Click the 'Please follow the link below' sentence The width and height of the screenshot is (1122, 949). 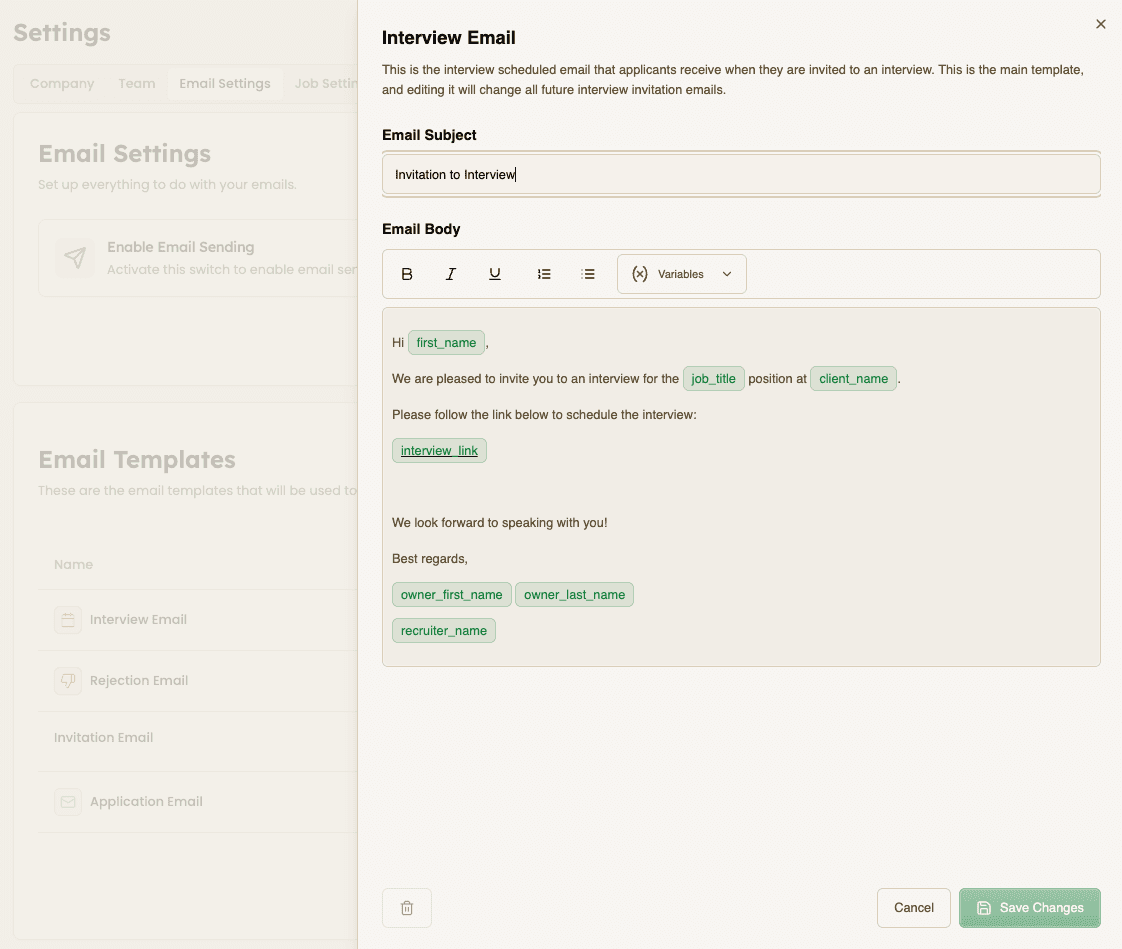point(544,414)
